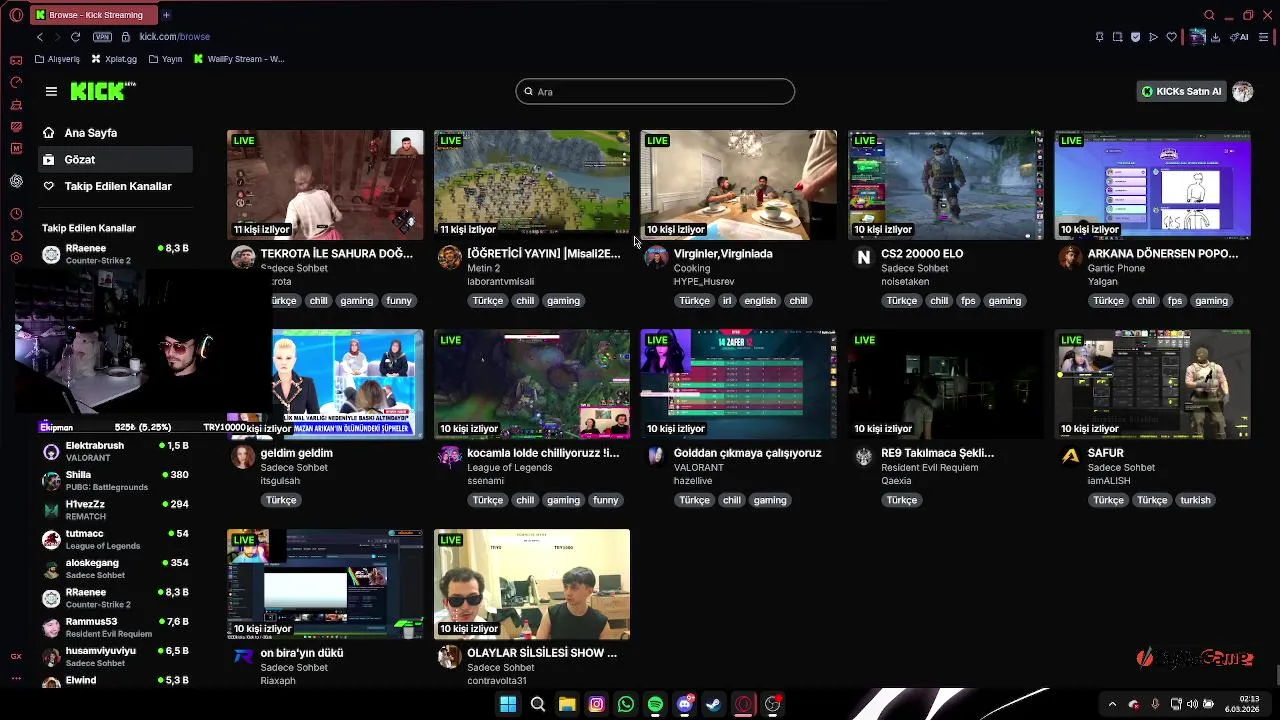This screenshot has height=720, width=1280.
Task: Open GX Control speedometer sidebar icon
Action: (16, 82)
